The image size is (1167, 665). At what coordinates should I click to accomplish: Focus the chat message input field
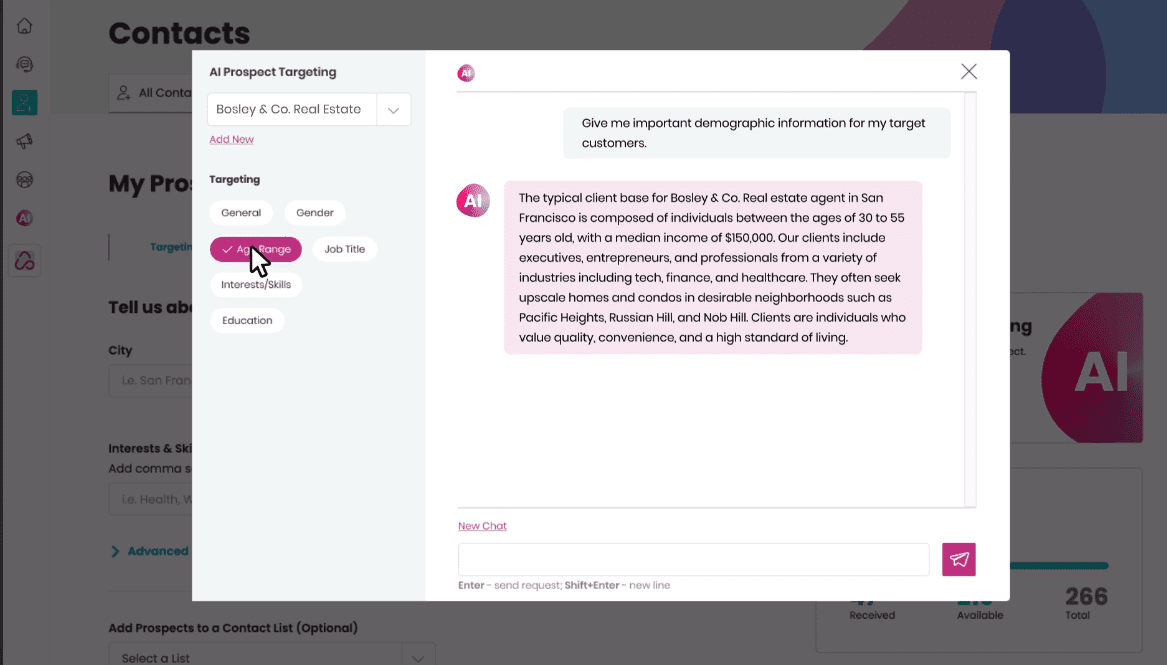coord(693,560)
